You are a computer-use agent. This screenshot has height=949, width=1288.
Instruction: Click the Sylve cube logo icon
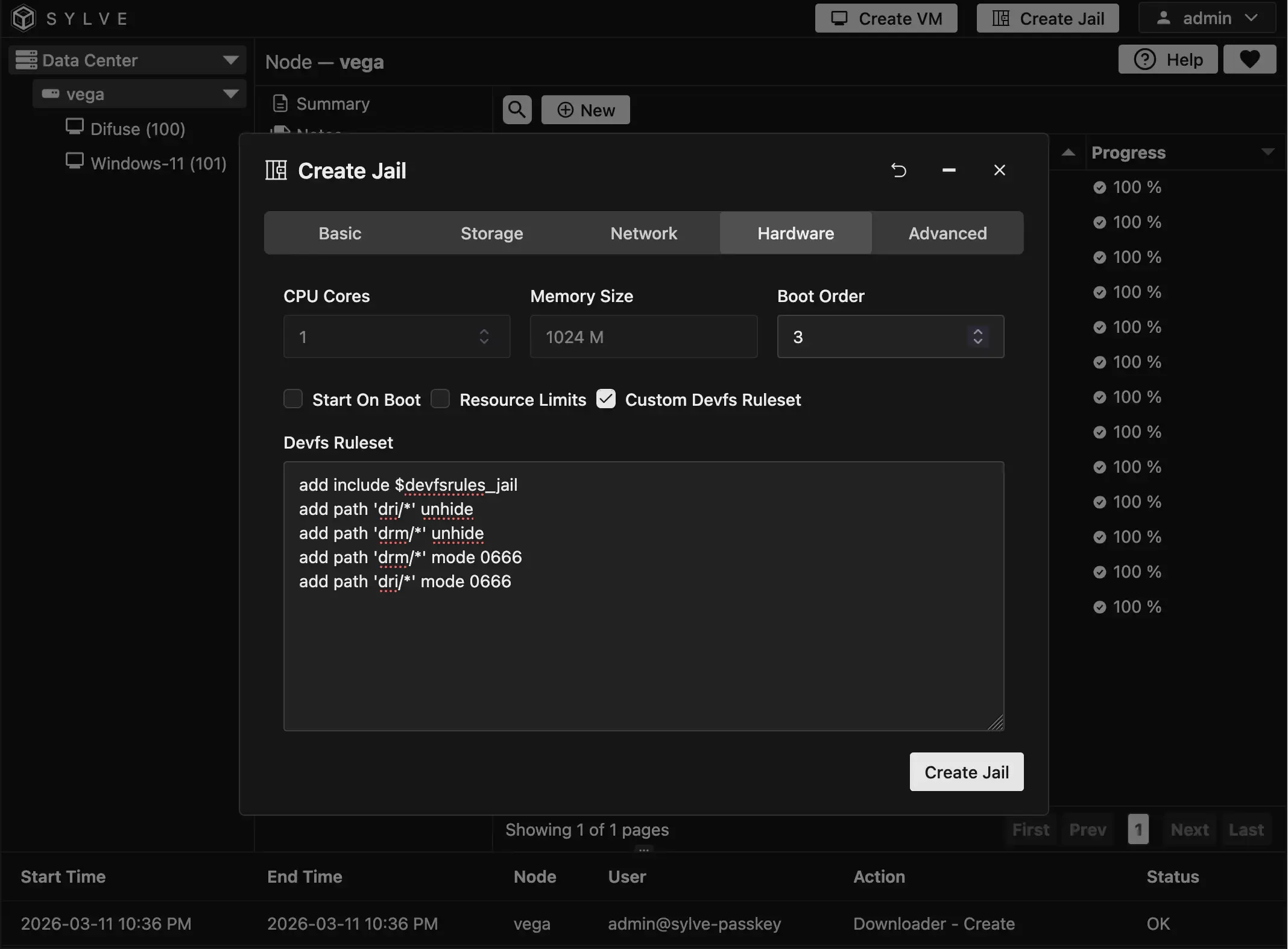(24, 18)
